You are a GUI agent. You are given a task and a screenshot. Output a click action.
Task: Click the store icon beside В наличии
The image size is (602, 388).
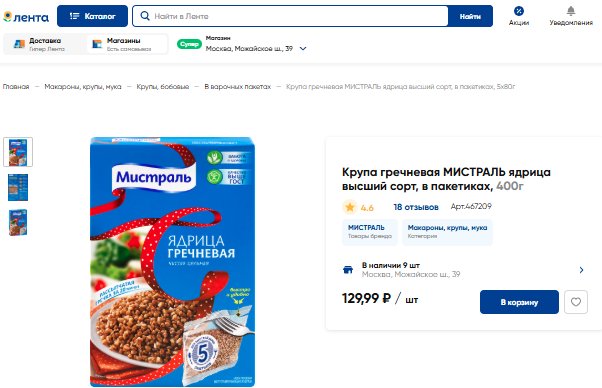tap(348, 270)
